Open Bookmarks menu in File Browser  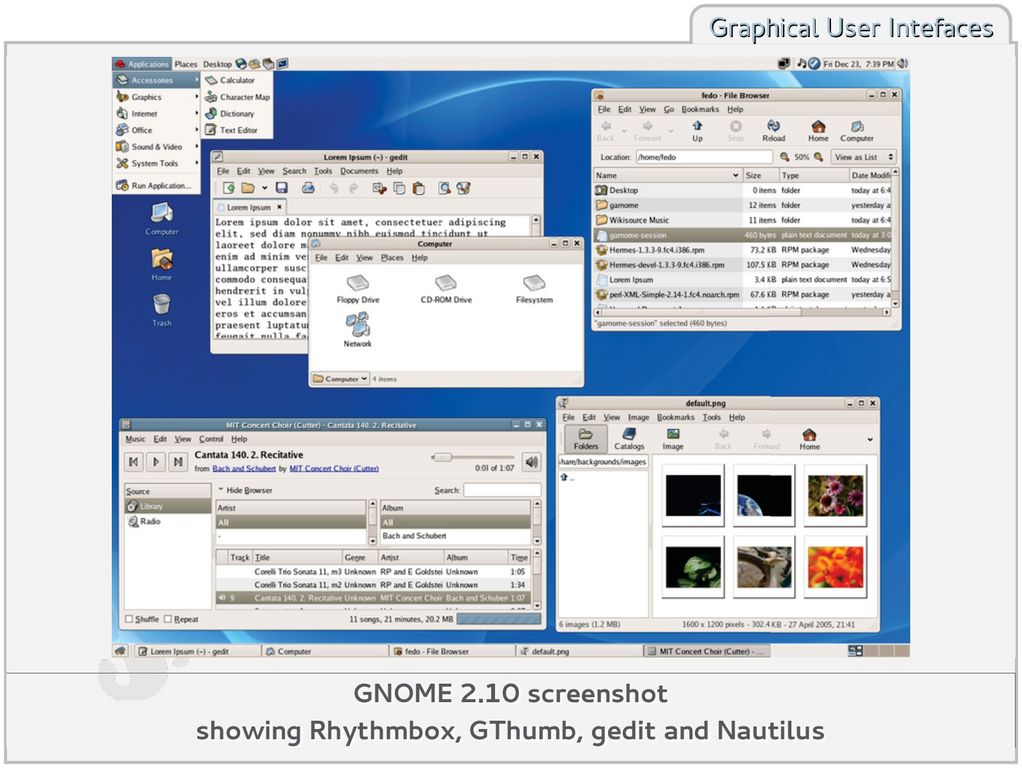700,110
